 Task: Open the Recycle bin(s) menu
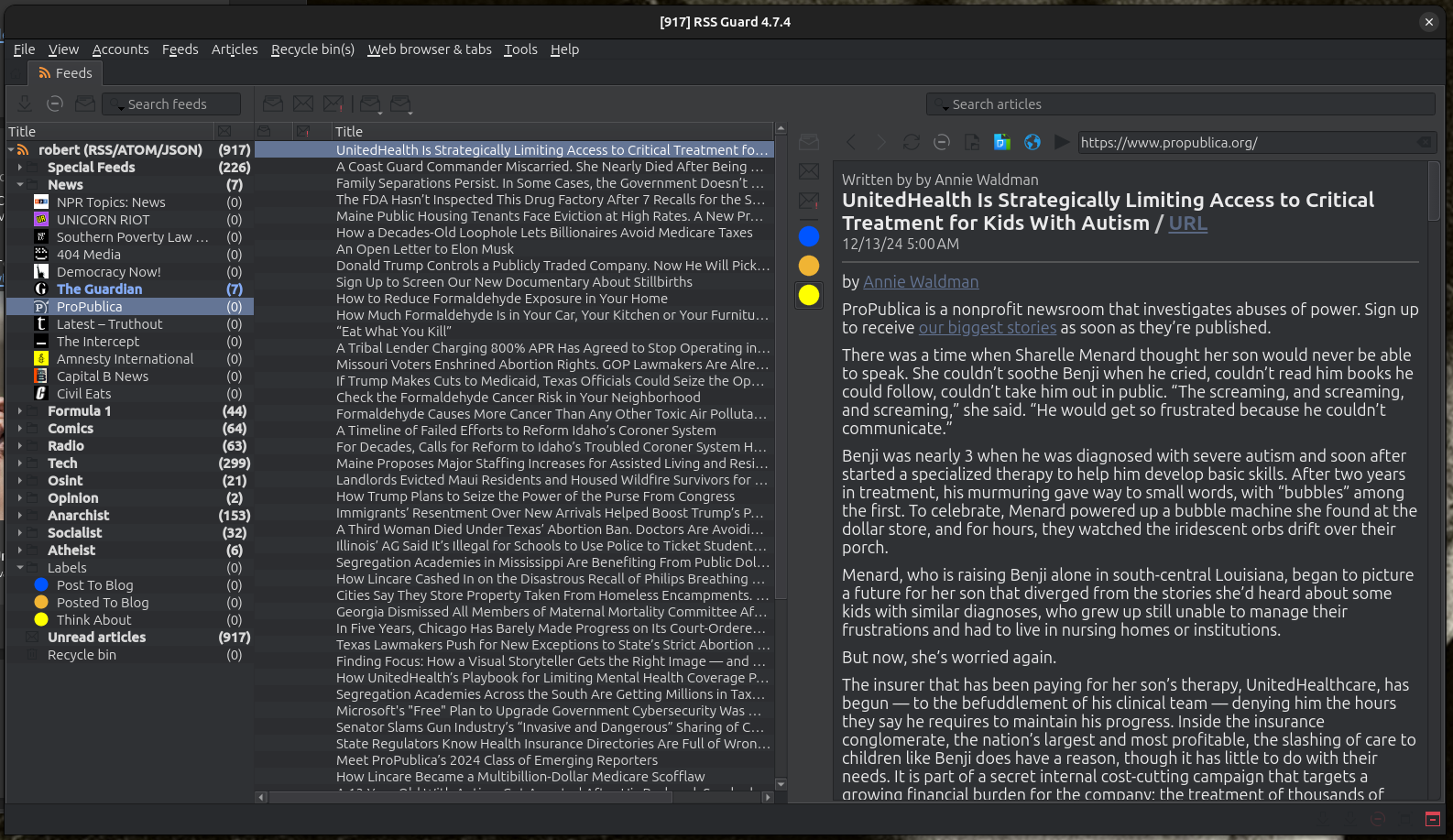point(312,49)
